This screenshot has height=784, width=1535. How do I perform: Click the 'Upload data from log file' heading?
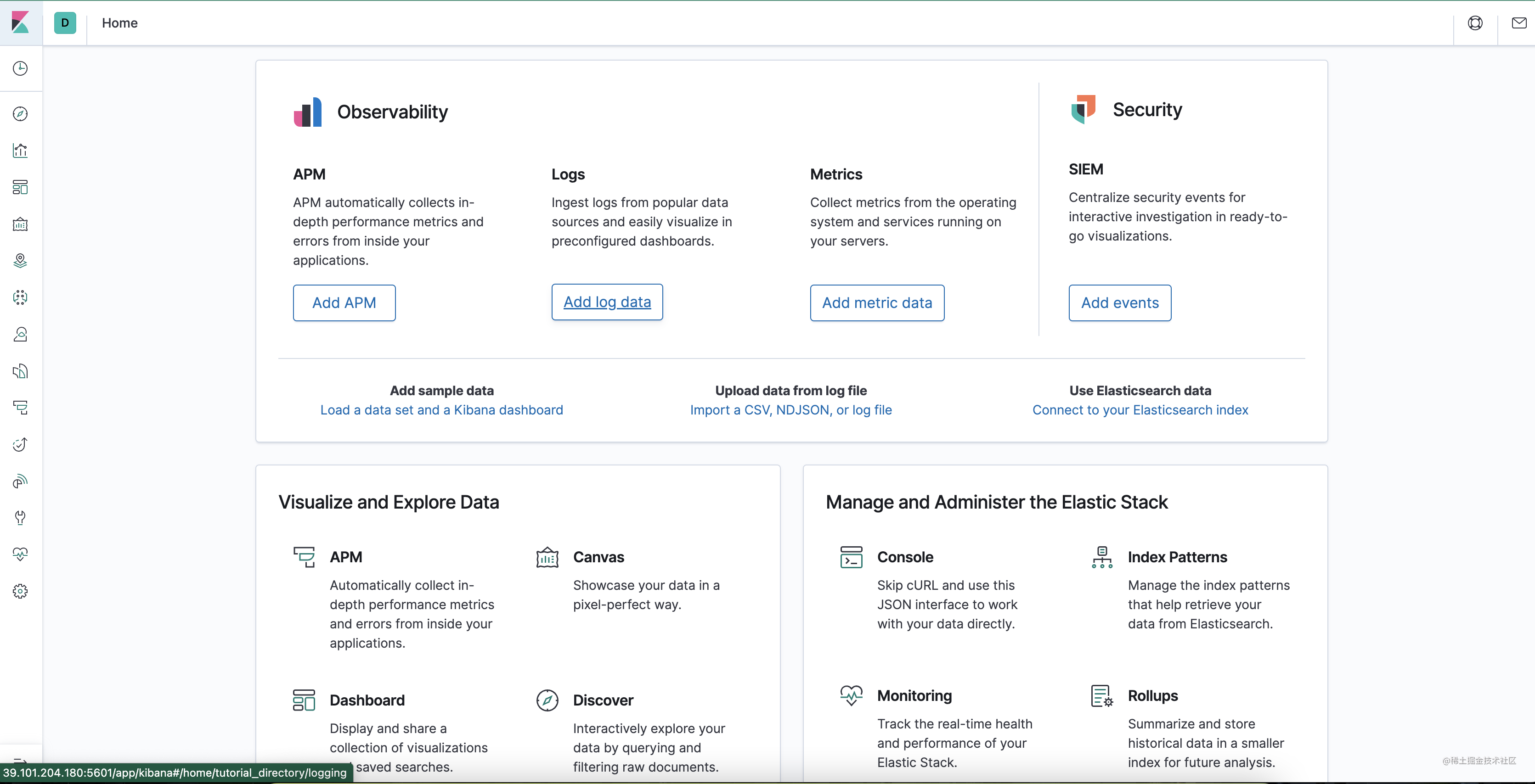tap(791, 391)
